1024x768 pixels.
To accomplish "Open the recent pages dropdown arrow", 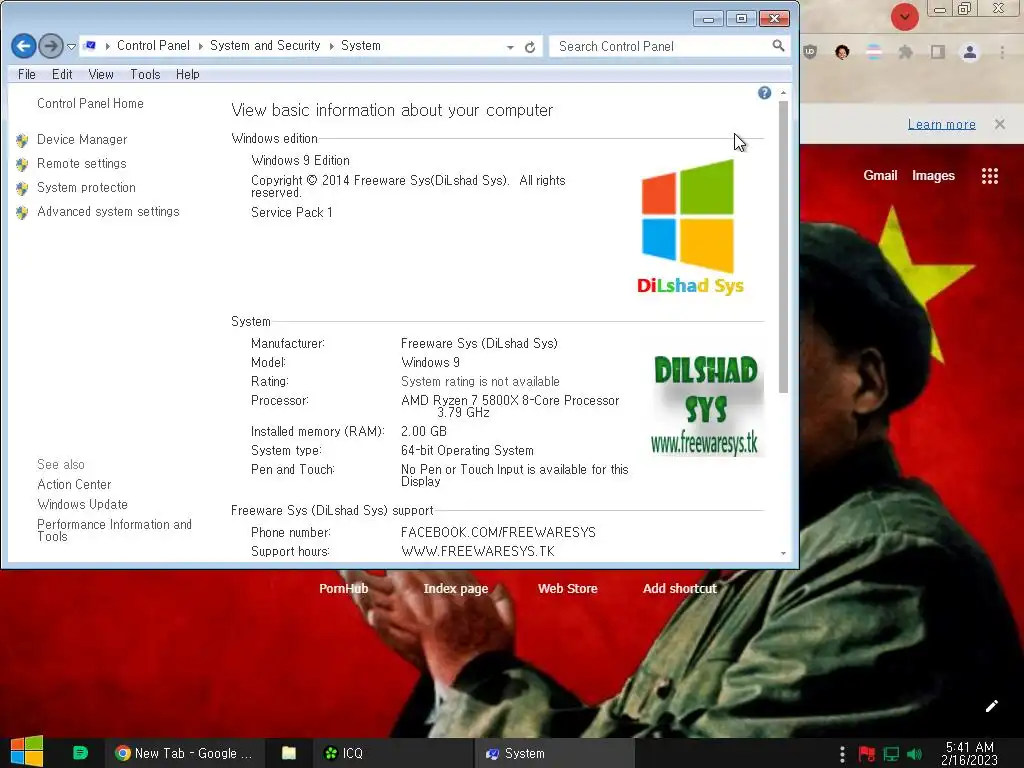I will [x=71, y=46].
